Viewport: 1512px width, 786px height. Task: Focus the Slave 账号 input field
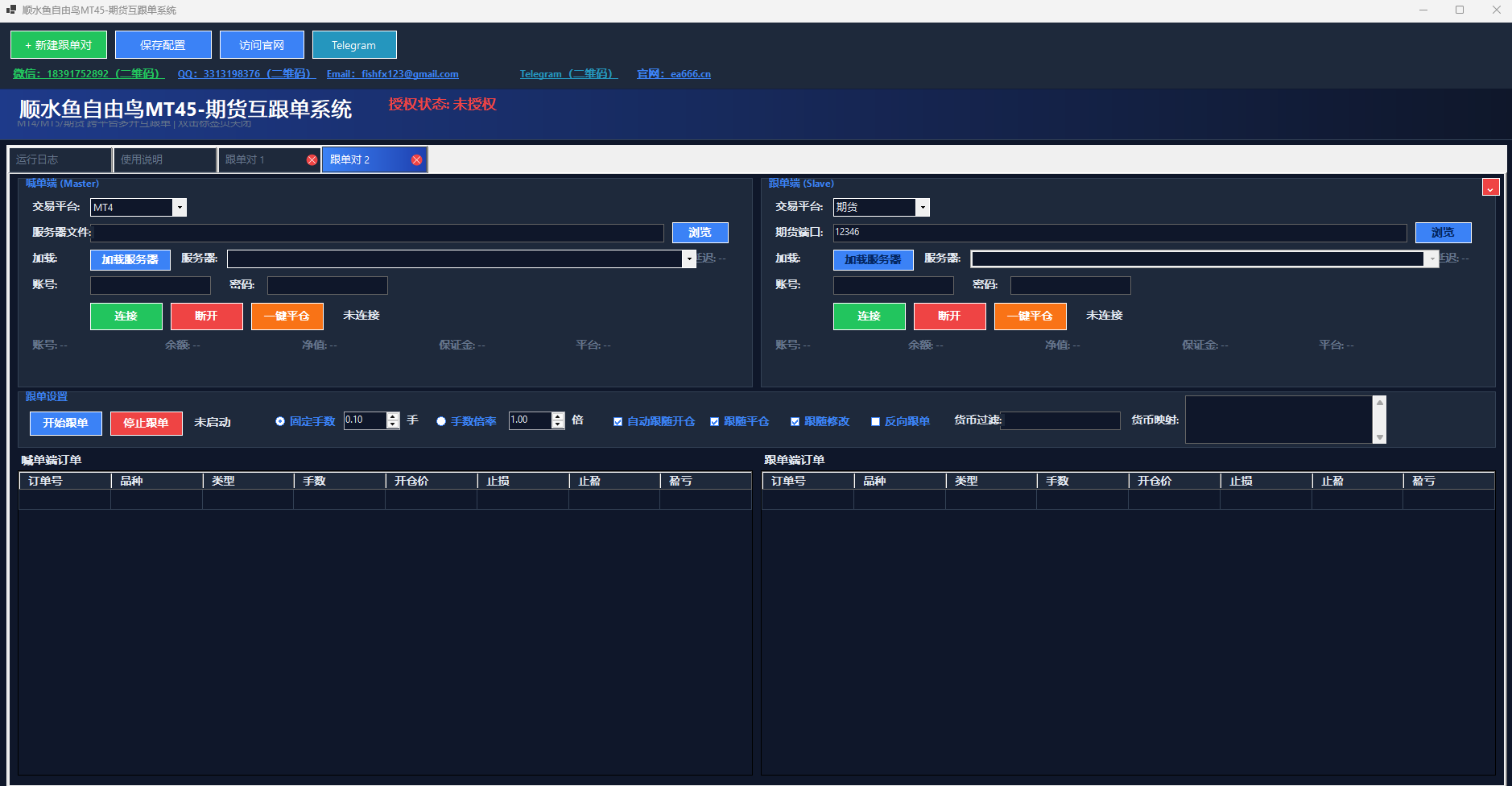pos(894,285)
